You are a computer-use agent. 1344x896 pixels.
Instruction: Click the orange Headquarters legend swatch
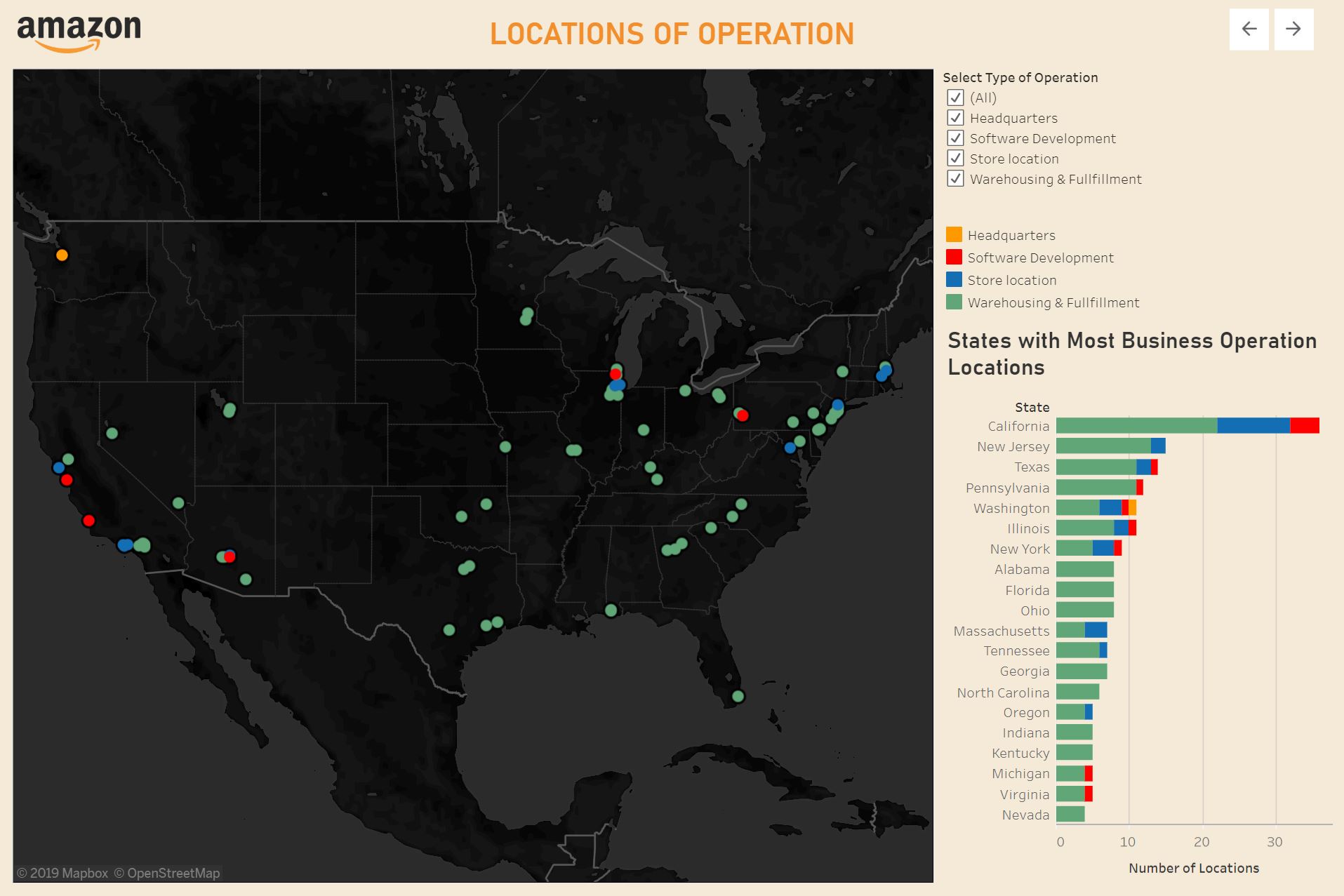click(x=954, y=235)
